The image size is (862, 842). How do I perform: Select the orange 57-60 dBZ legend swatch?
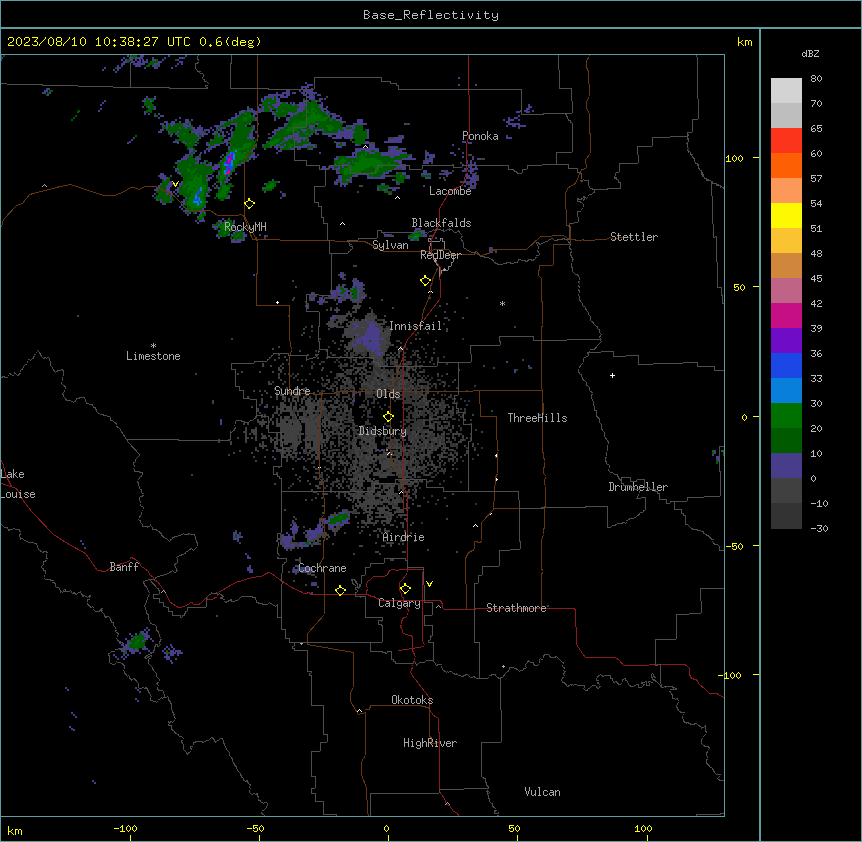(x=786, y=165)
